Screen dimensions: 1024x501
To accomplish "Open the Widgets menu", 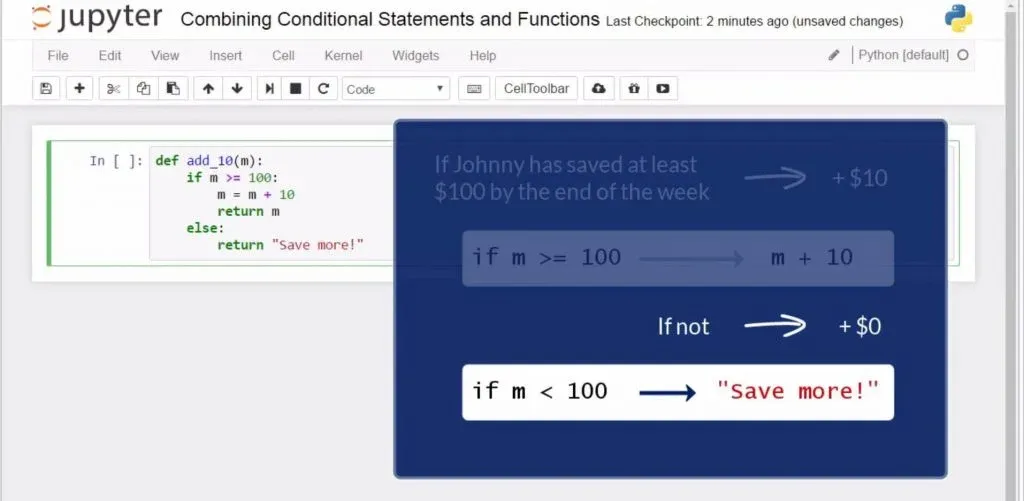I will pos(415,56).
